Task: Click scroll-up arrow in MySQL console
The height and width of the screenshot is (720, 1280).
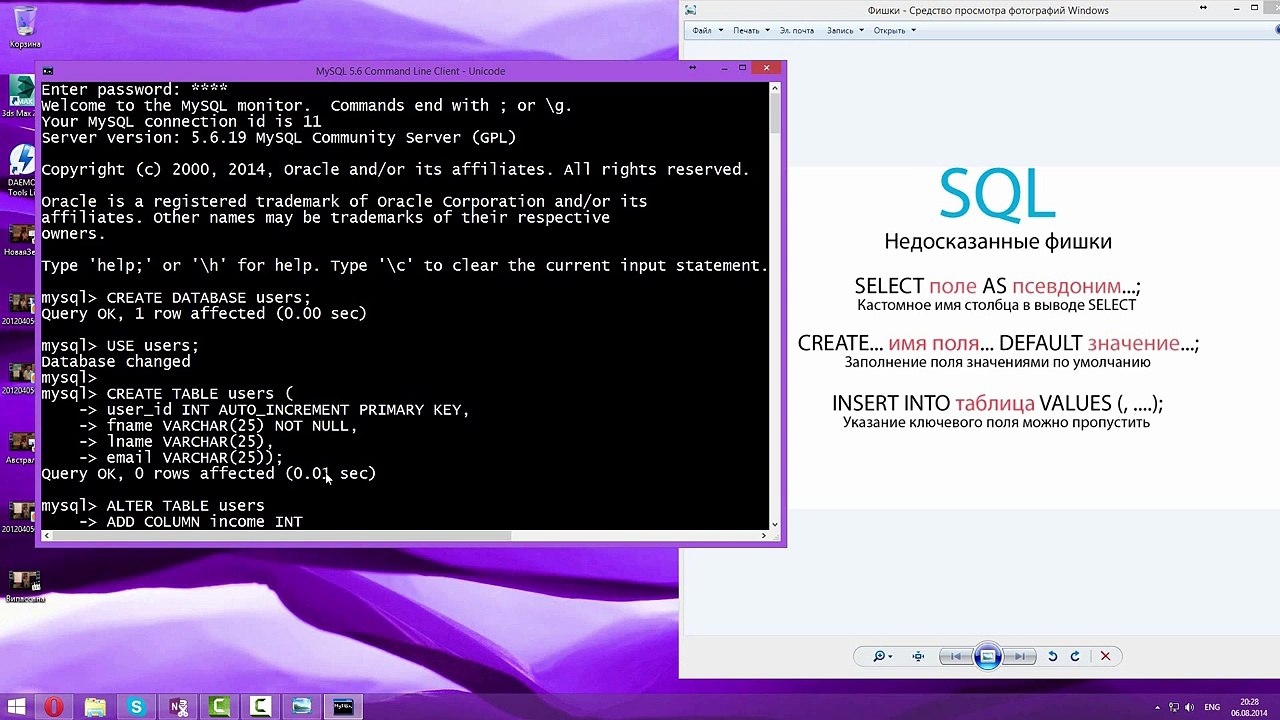Action: (774, 88)
